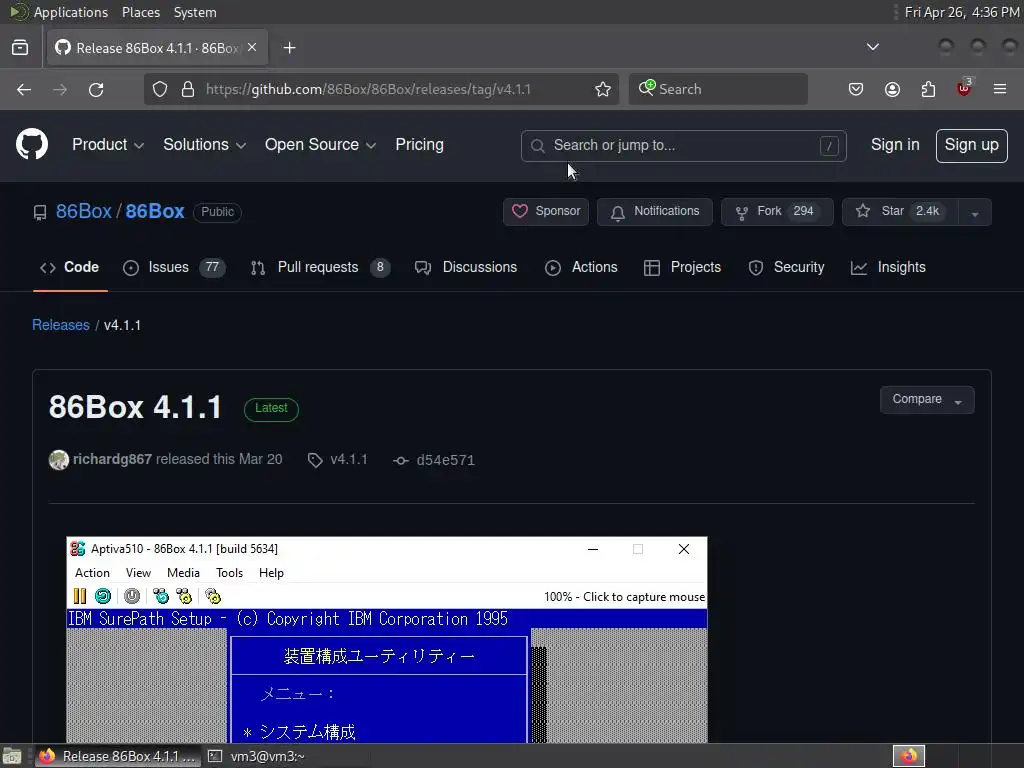The image size is (1024, 768).
Task: Open the extensions puzzle icon
Action: click(928, 89)
